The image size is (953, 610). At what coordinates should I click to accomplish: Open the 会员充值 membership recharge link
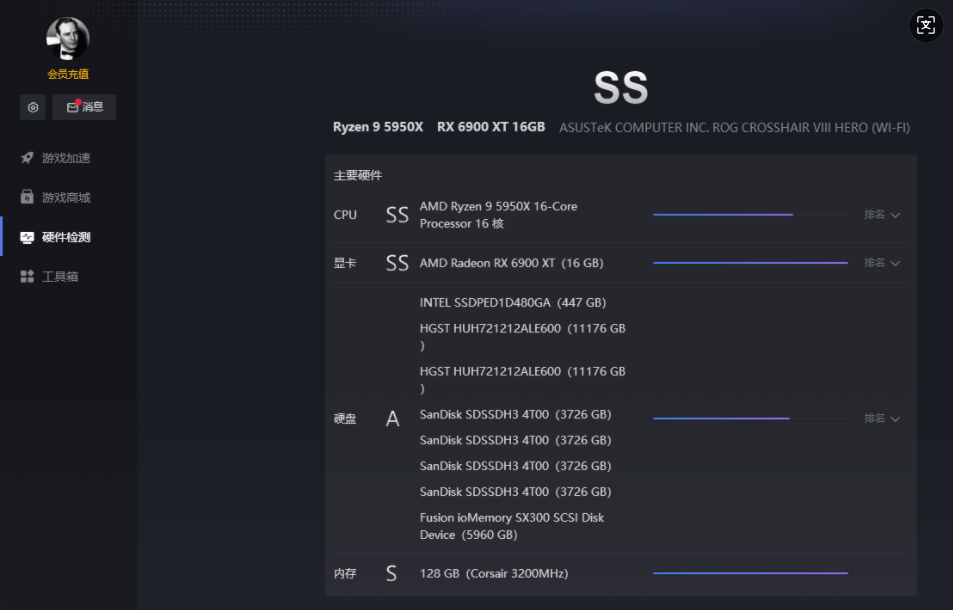pos(68,74)
